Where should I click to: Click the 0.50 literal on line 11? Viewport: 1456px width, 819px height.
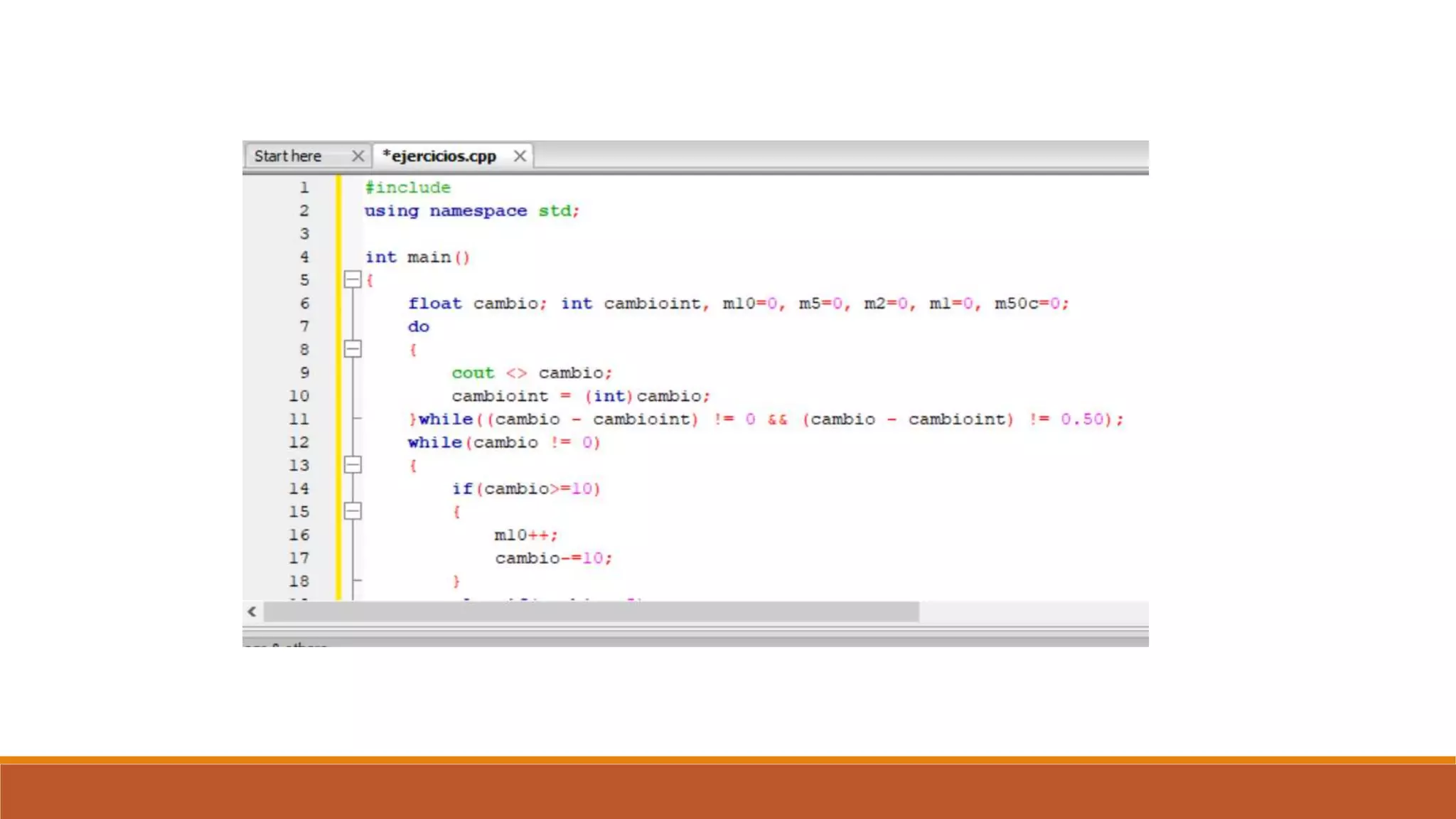(x=1081, y=419)
